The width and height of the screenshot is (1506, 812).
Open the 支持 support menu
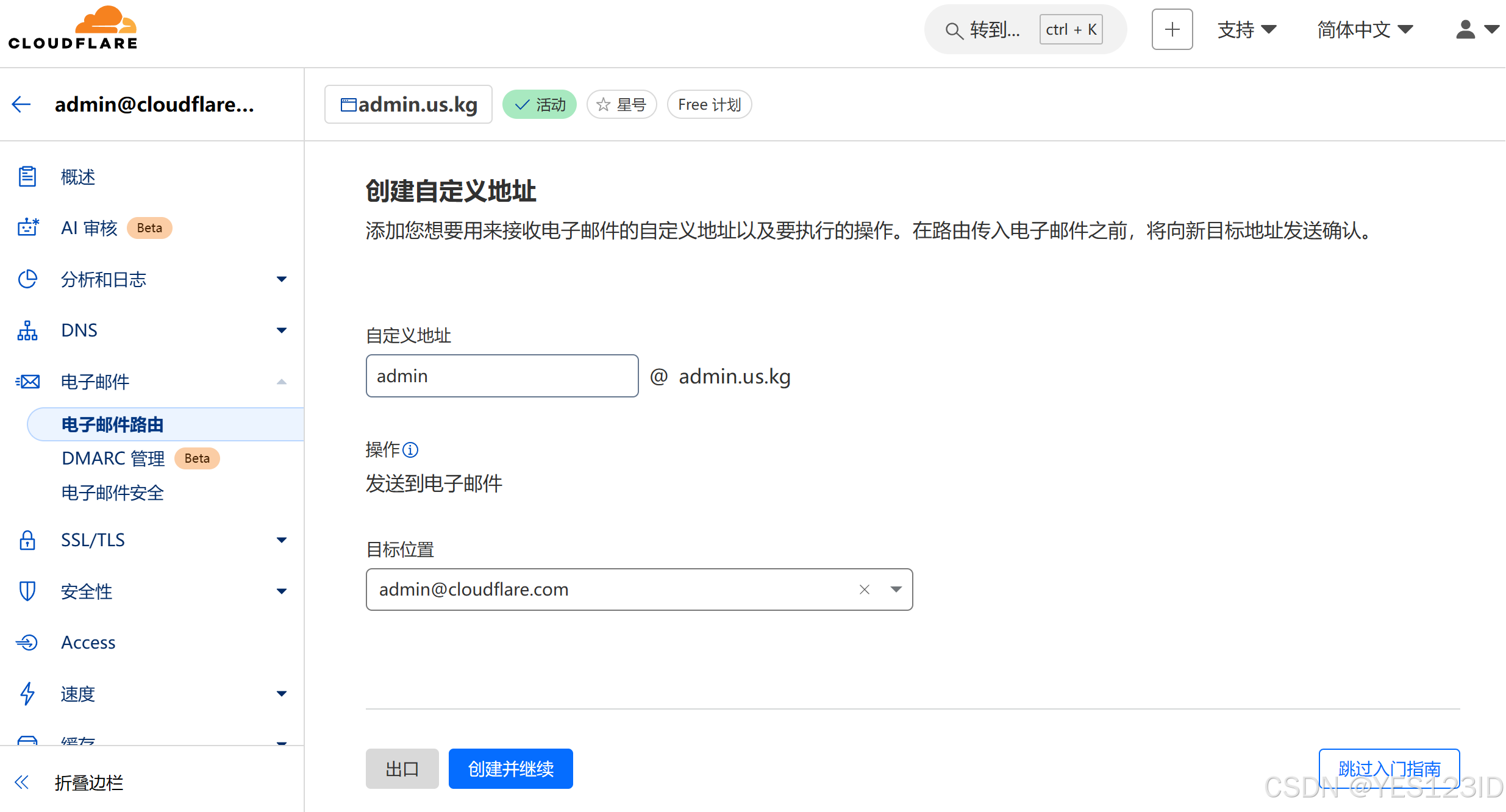(1246, 29)
